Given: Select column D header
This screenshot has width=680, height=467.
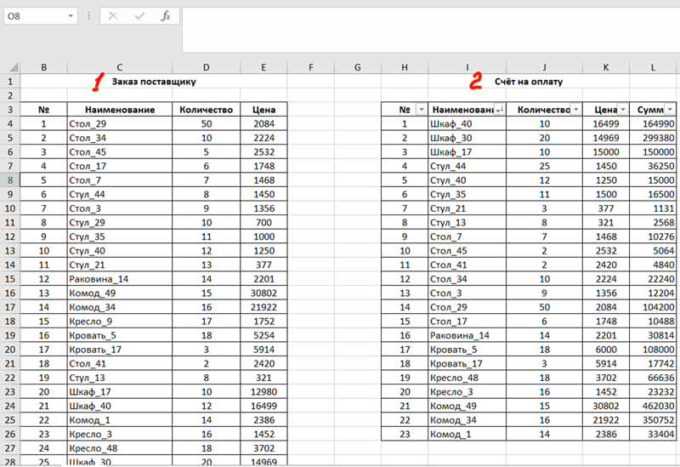Looking at the screenshot, I should 206,68.
